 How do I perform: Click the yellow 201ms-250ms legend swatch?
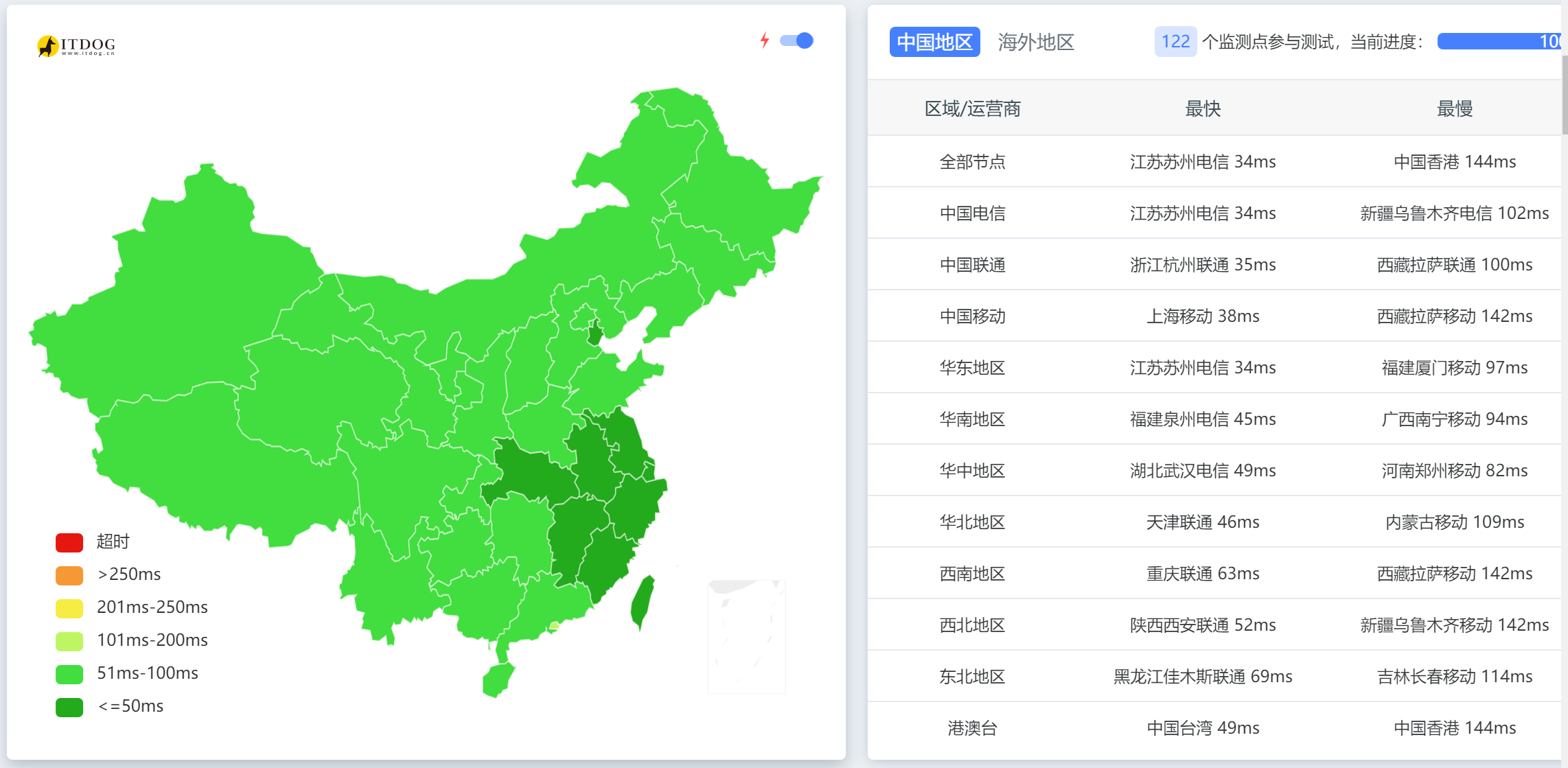(69, 608)
